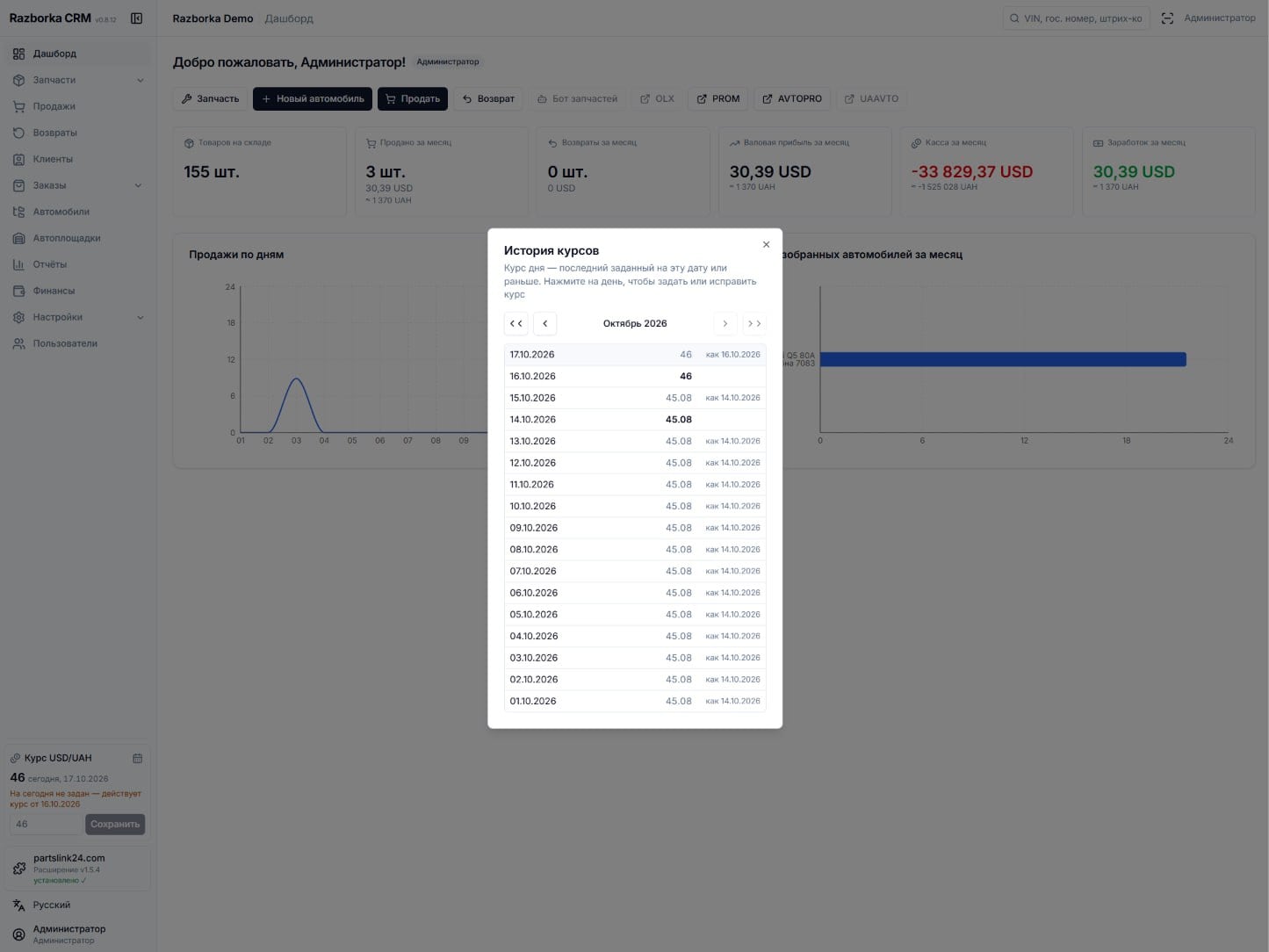Open rate history calendar icon by Курс USD/UAH
The width and height of the screenshot is (1269, 952).
tap(138, 758)
